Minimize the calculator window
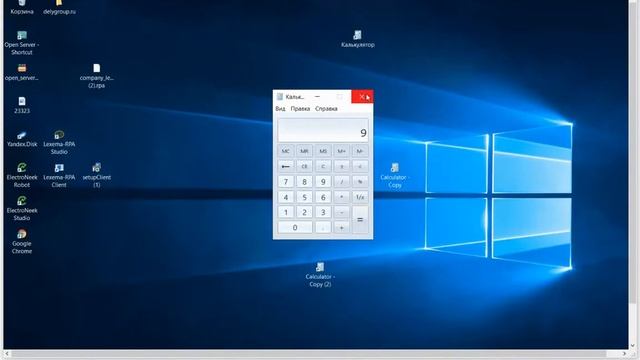 click(317, 97)
